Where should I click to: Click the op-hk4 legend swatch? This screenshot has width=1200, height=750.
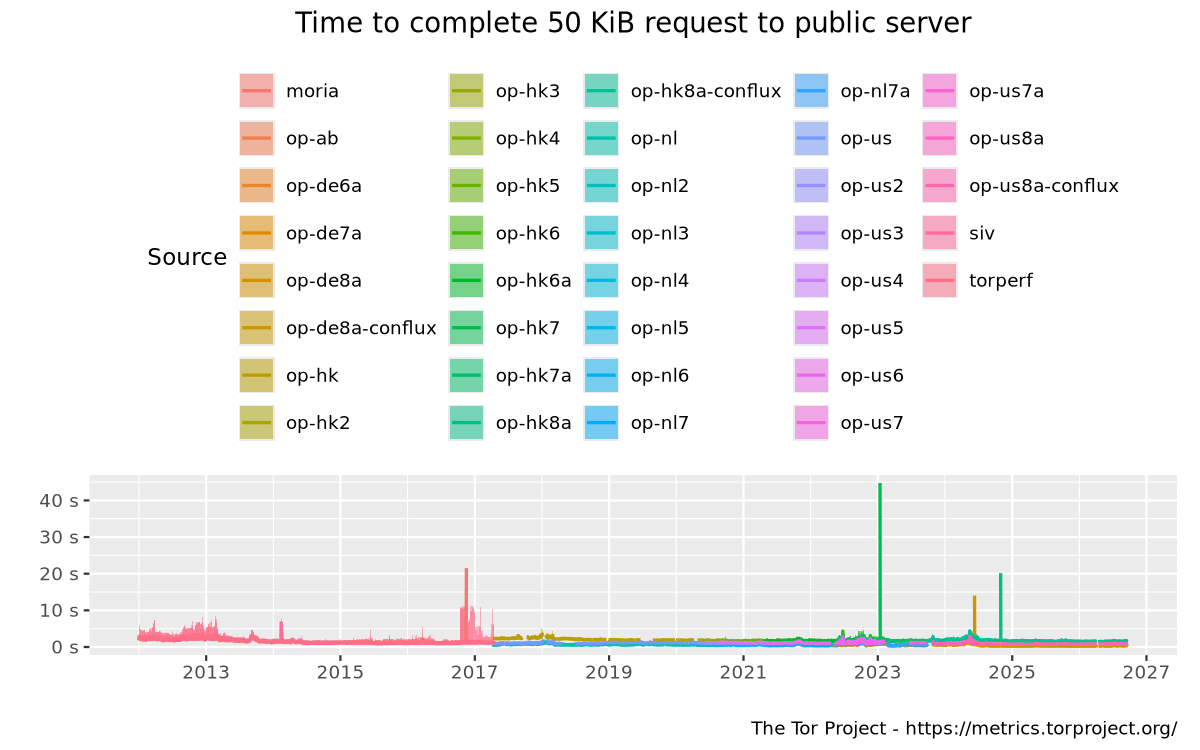[x=466, y=138]
